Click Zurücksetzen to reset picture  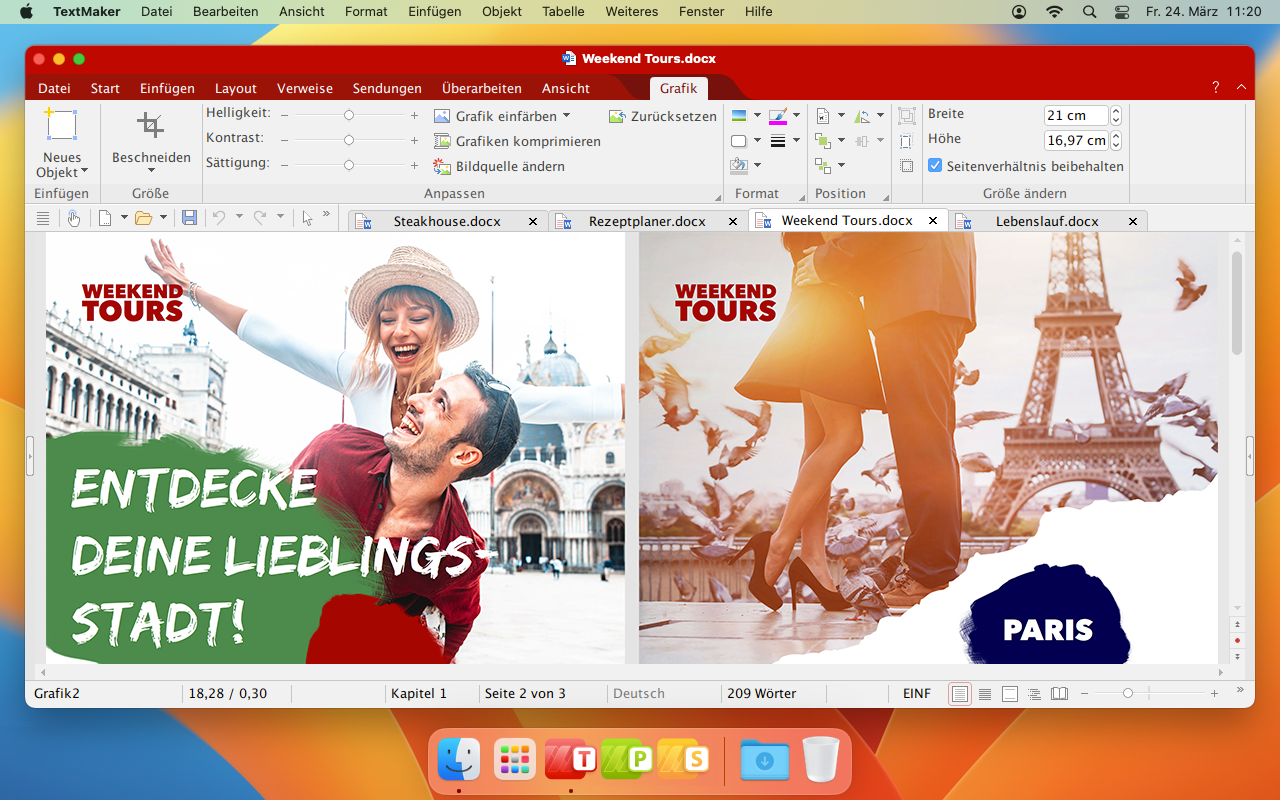(x=662, y=116)
